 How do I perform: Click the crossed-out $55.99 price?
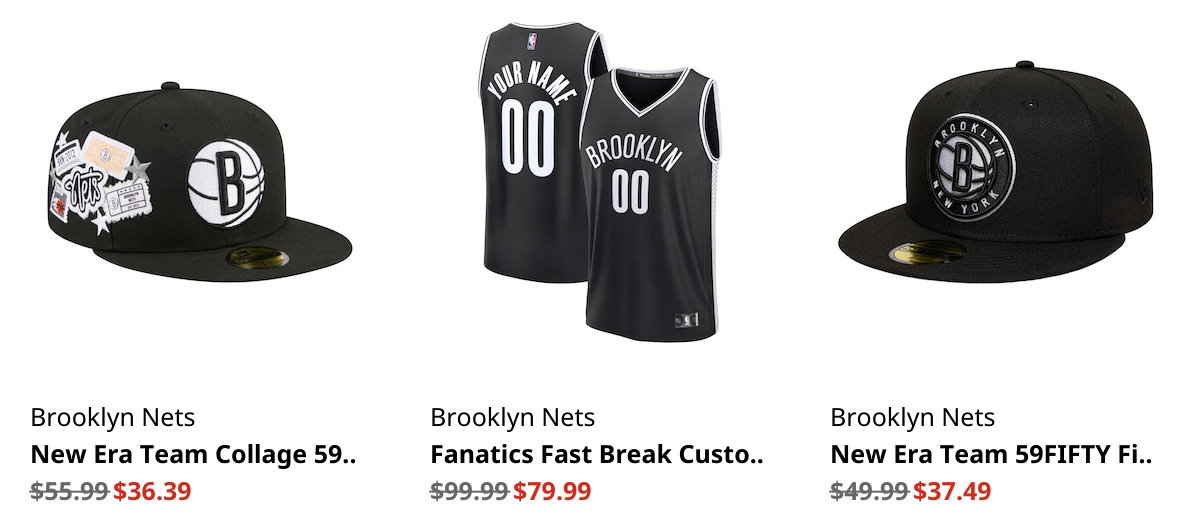70,491
